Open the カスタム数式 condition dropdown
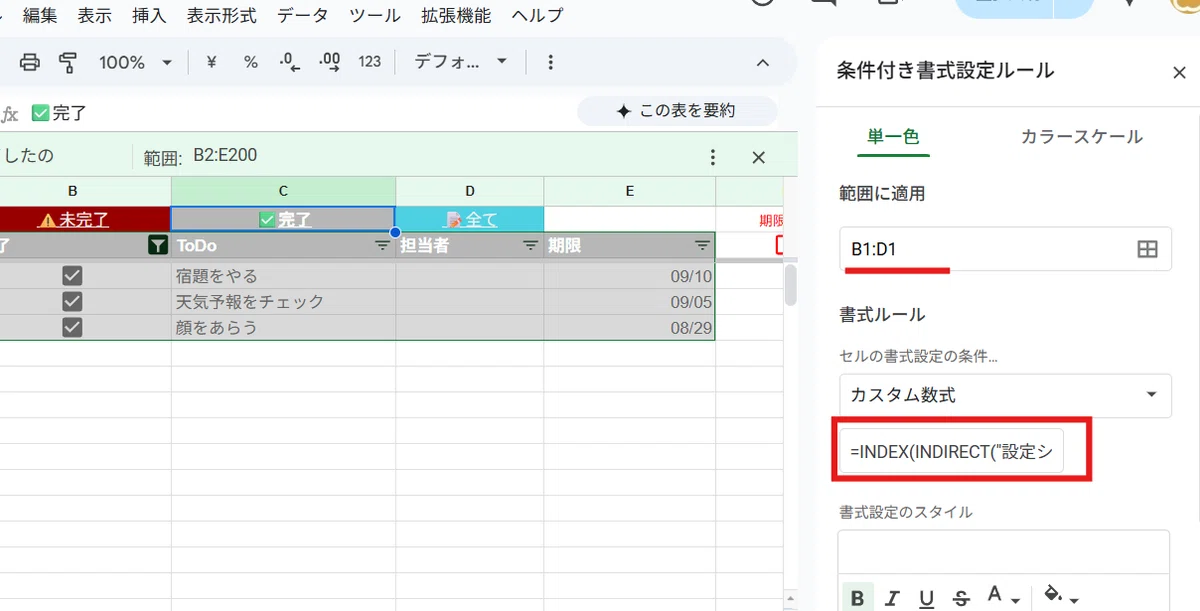 pyautogui.click(x=1005, y=395)
